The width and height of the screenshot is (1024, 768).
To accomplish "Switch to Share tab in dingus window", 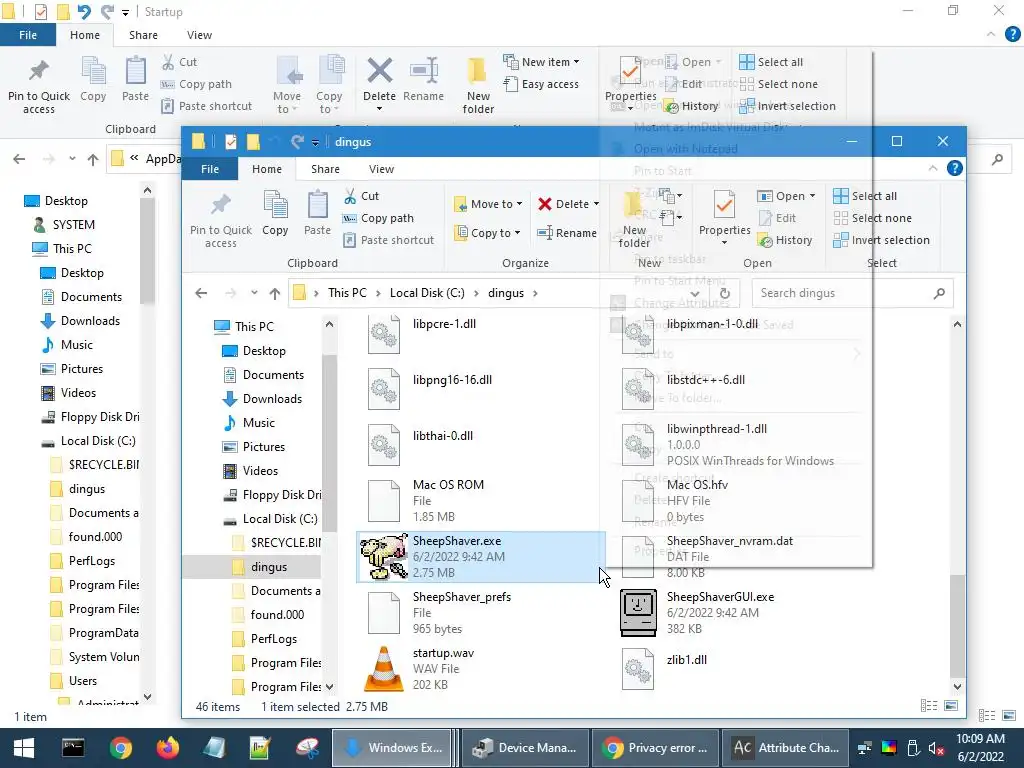I will coord(325,168).
